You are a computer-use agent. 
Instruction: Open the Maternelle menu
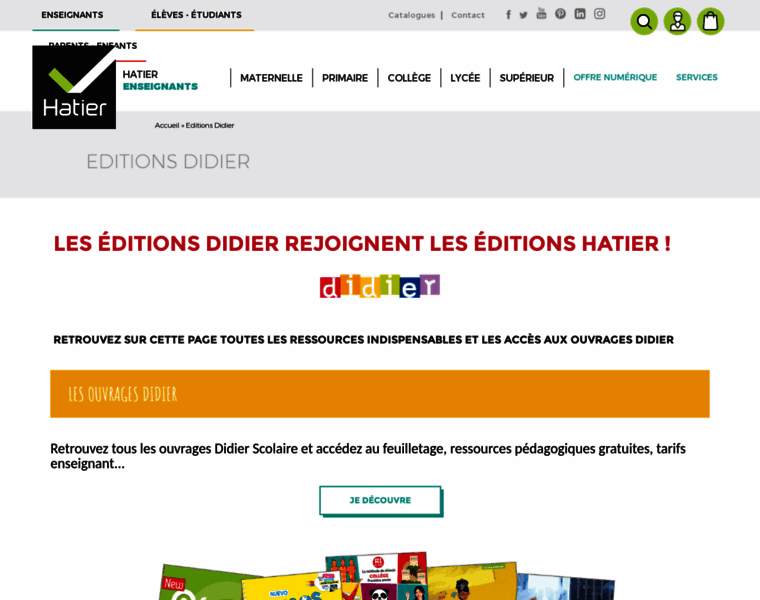[271, 78]
